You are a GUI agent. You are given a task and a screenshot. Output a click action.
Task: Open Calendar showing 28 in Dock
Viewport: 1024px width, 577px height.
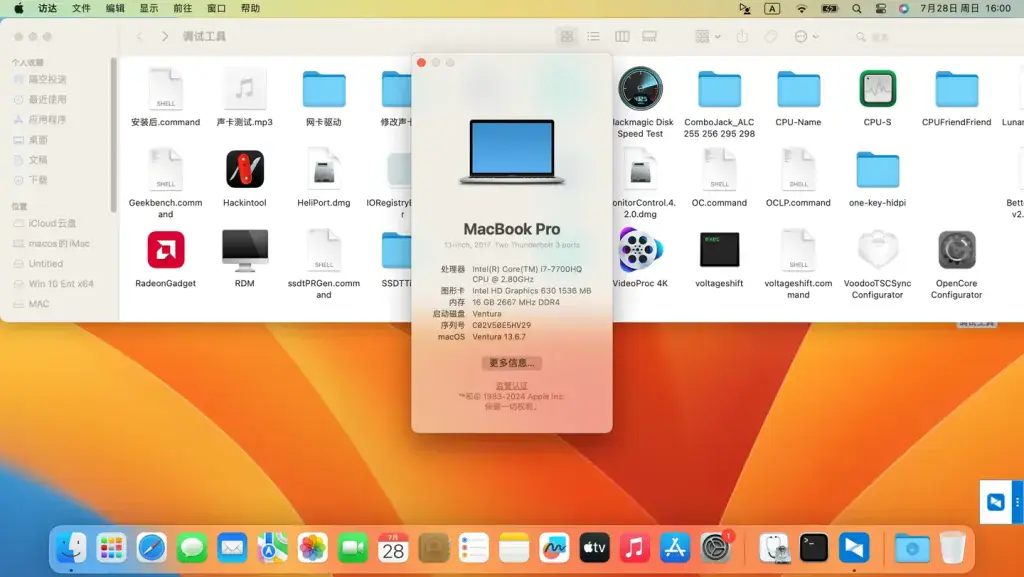click(393, 548)
